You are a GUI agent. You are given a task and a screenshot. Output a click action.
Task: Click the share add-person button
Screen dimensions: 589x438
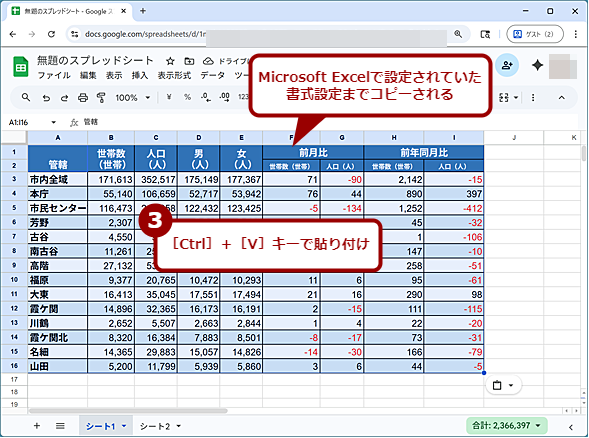point(507,65)
